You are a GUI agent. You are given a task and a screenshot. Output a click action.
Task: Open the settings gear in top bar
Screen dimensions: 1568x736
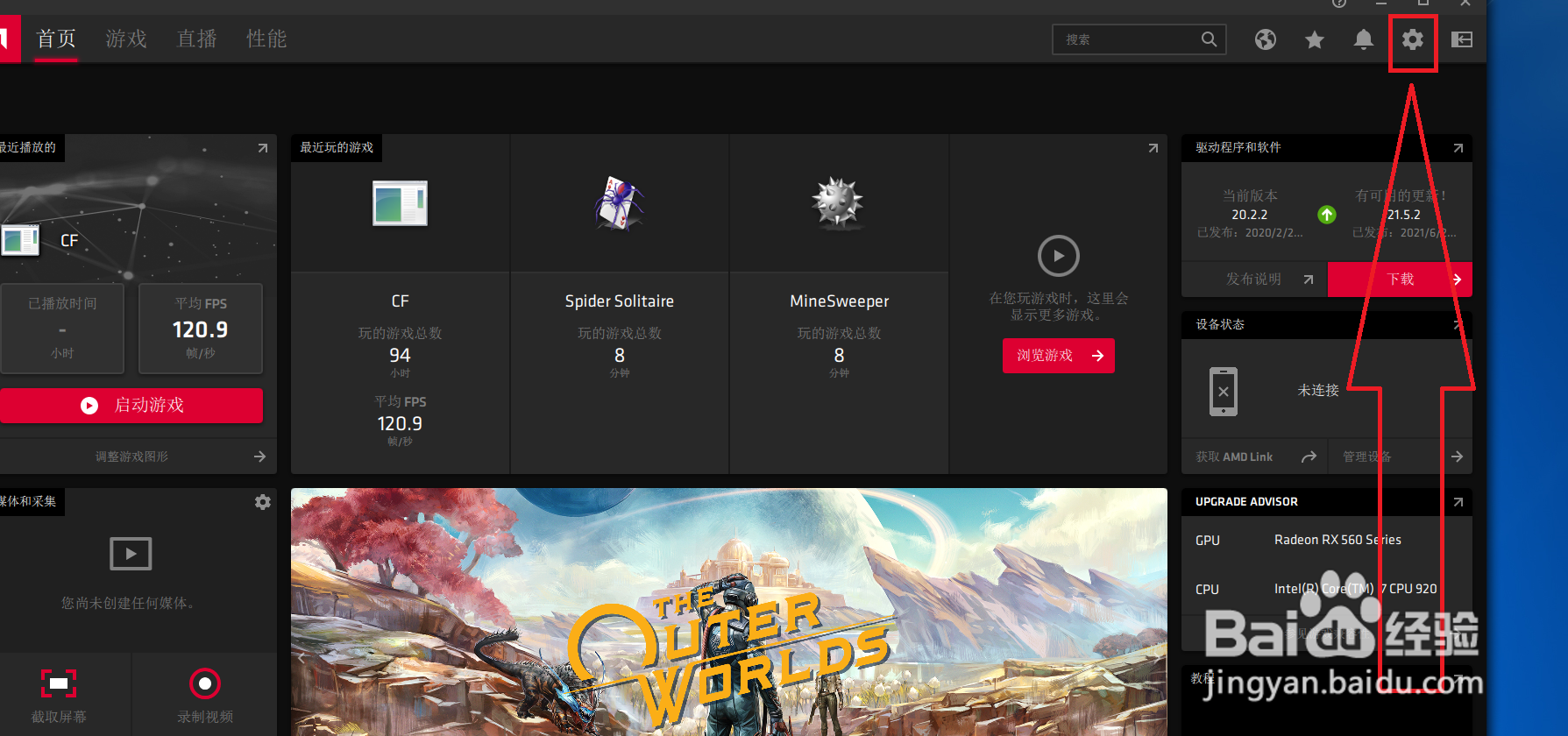[x=1412, y=39]
